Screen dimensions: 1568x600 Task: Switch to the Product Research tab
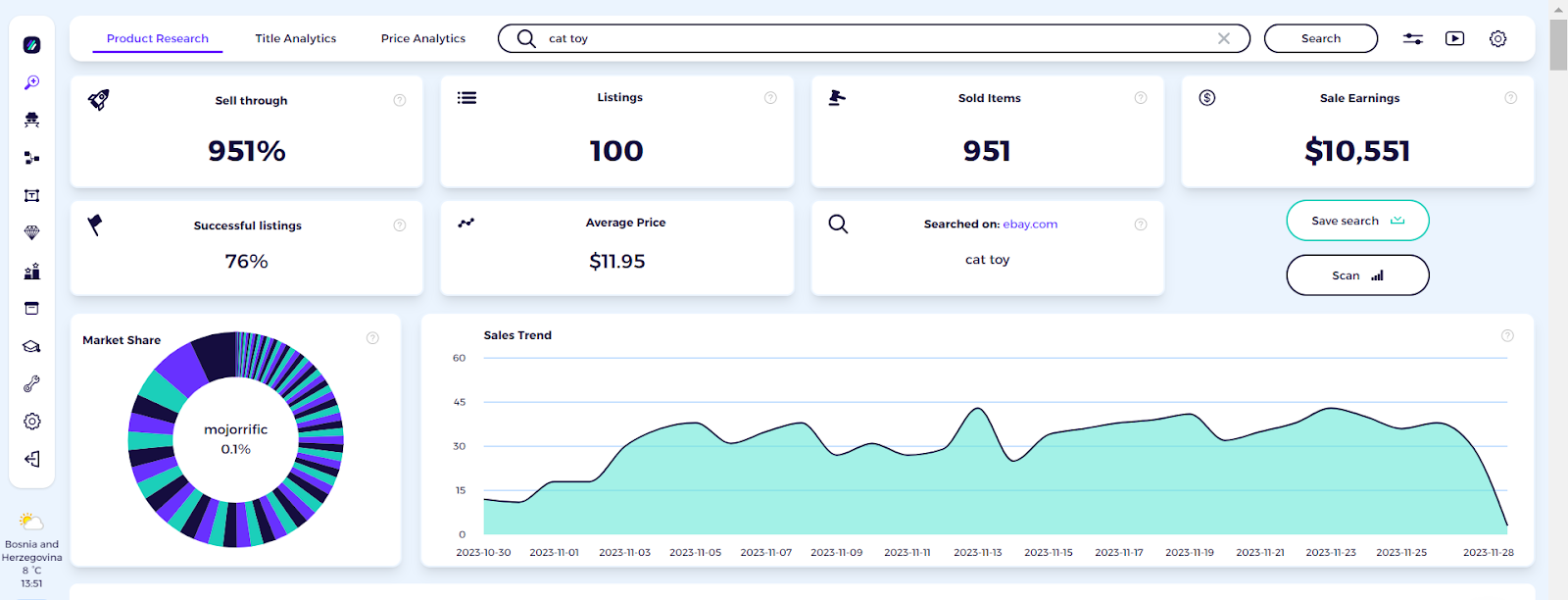tap(158, 38)
